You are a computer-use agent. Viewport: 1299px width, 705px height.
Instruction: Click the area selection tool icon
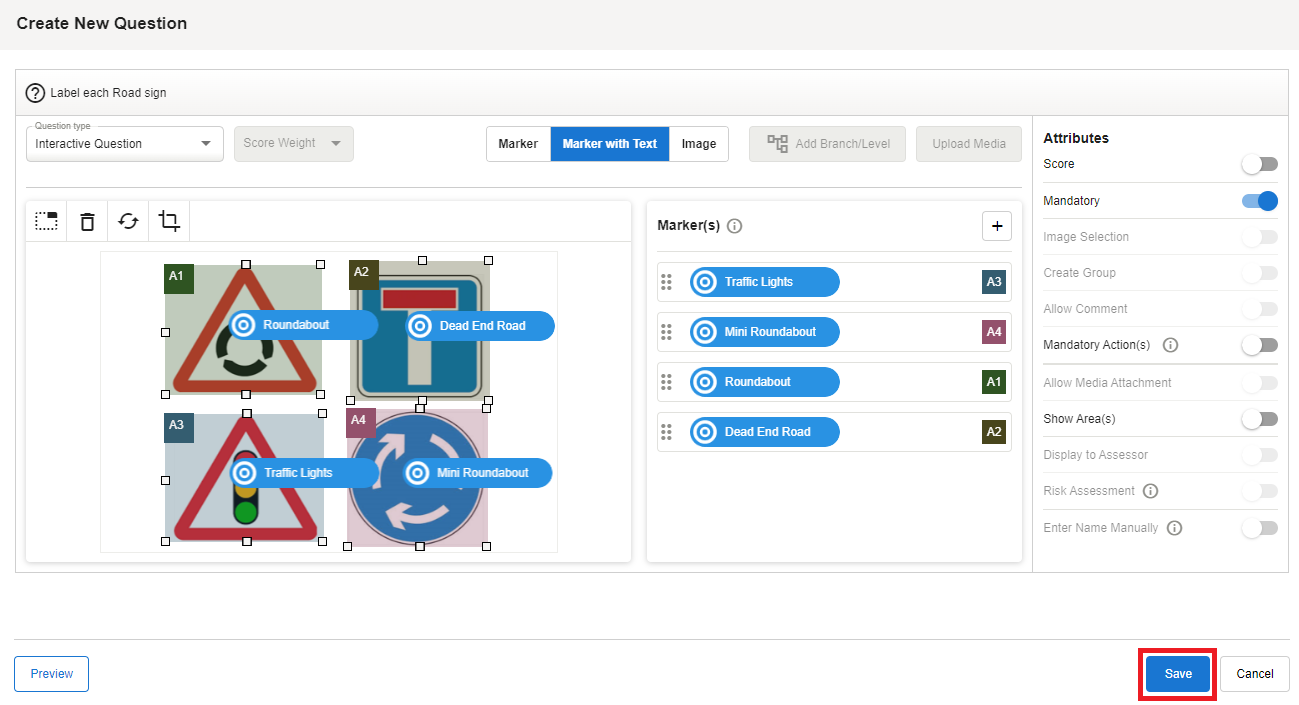point(46,221)
